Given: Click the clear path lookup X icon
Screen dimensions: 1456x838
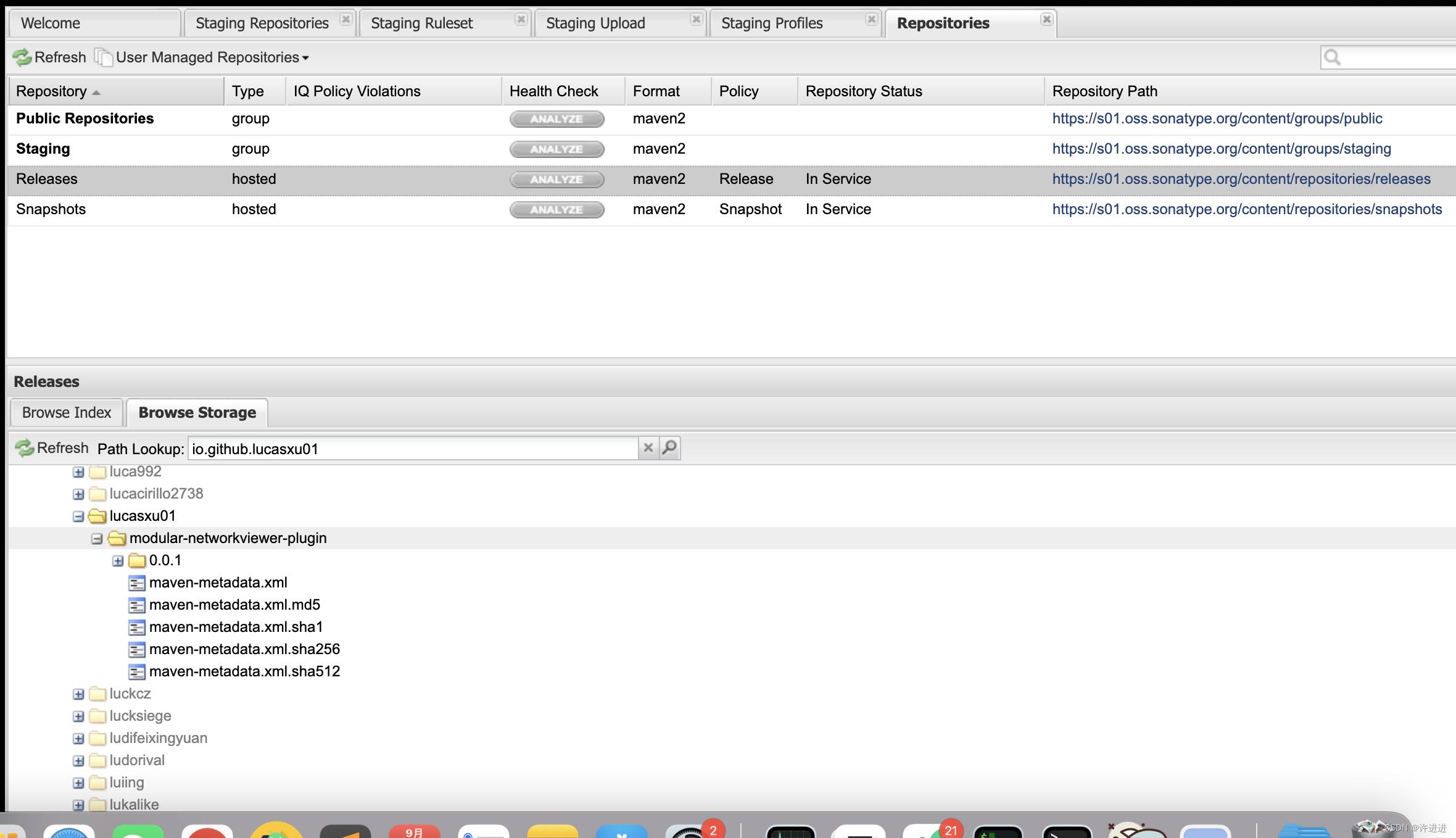Looking at the screenshot, I should [648, 447].
